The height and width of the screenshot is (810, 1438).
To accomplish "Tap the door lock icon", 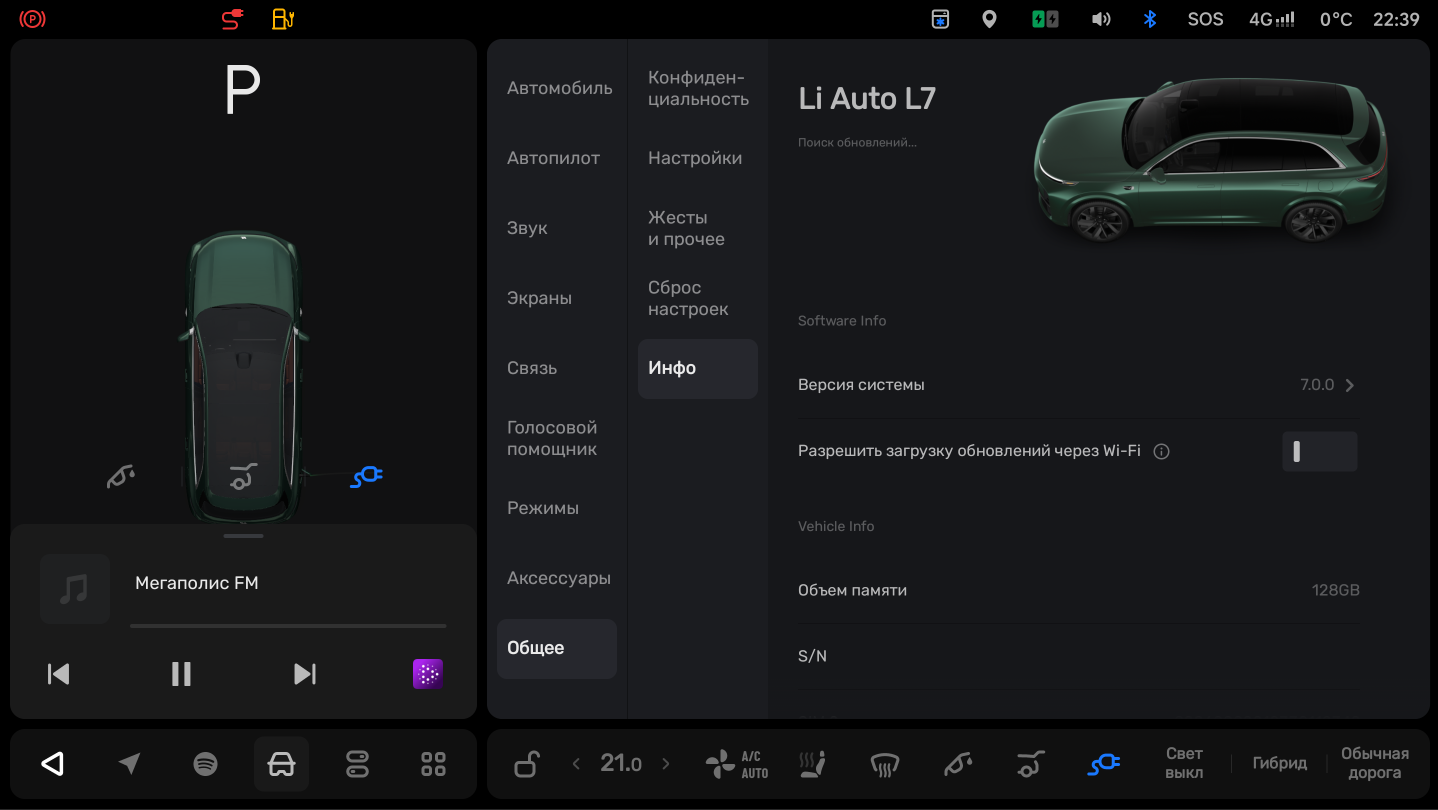I will [x=526, y=765].
